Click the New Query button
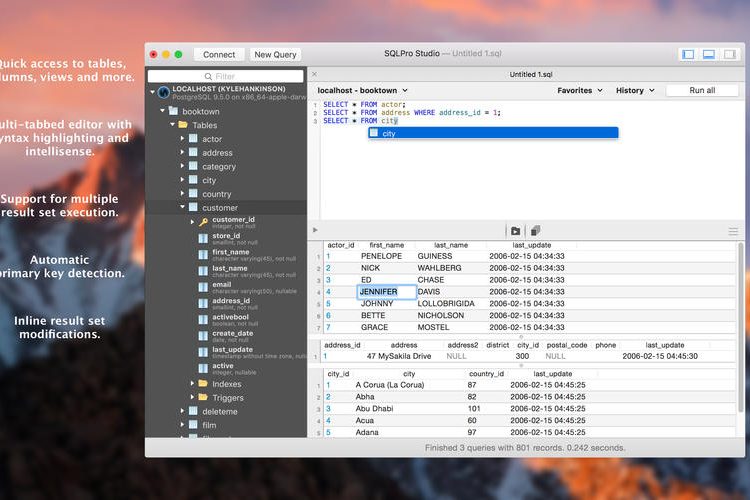This screenshot has width=750, height=500. click(x=275, y=54)
